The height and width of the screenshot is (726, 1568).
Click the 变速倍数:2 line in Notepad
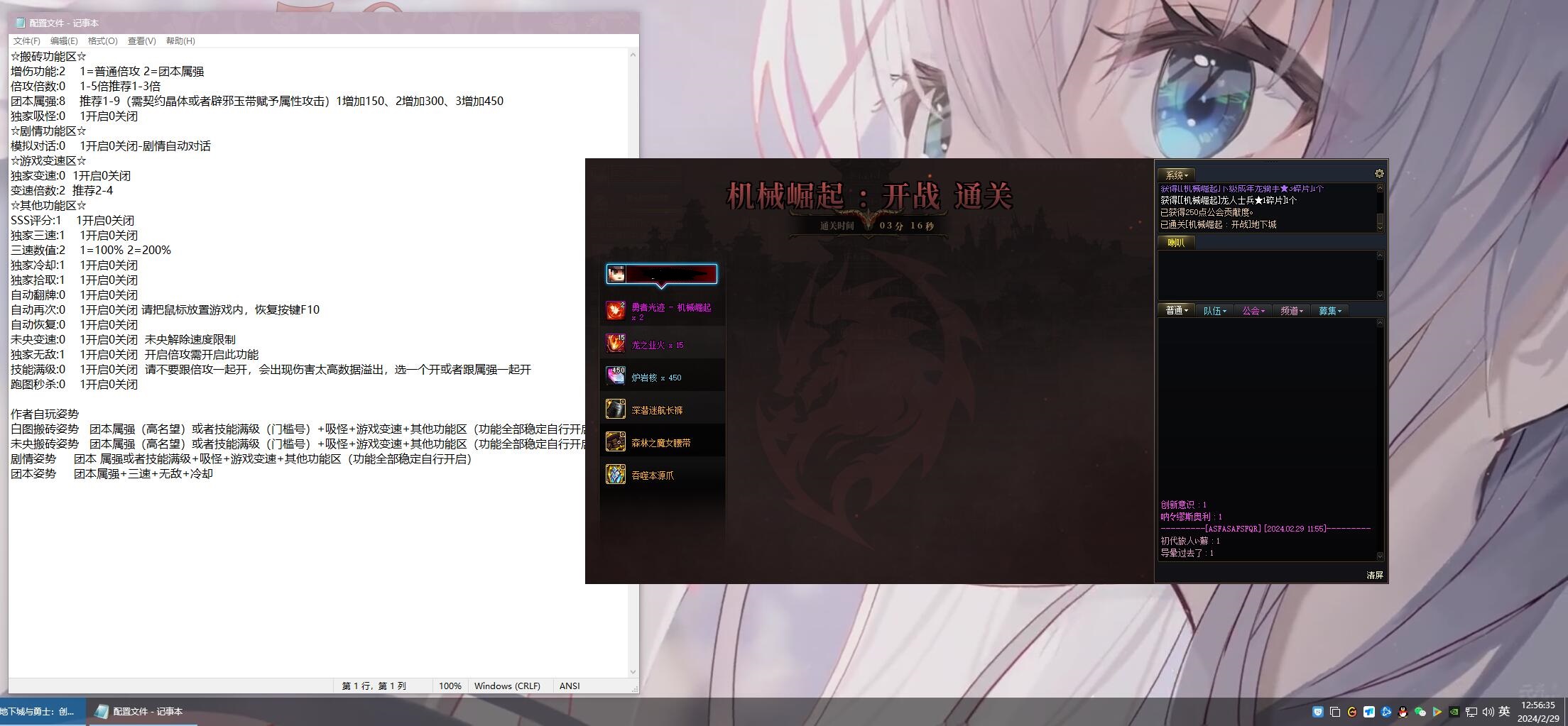coord(62,191)
